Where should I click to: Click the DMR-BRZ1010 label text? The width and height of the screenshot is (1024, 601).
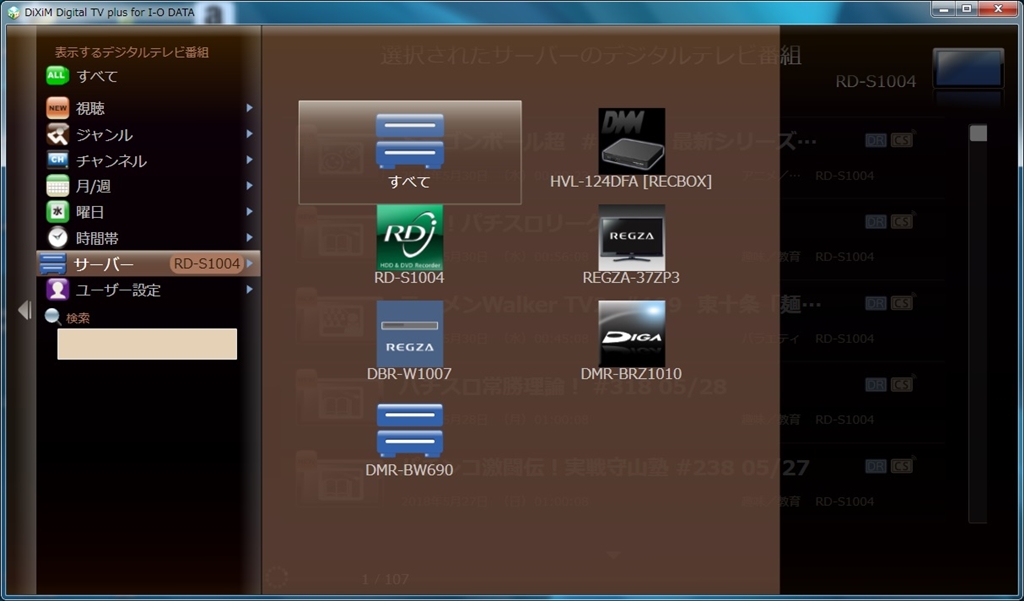pos(631,374)
